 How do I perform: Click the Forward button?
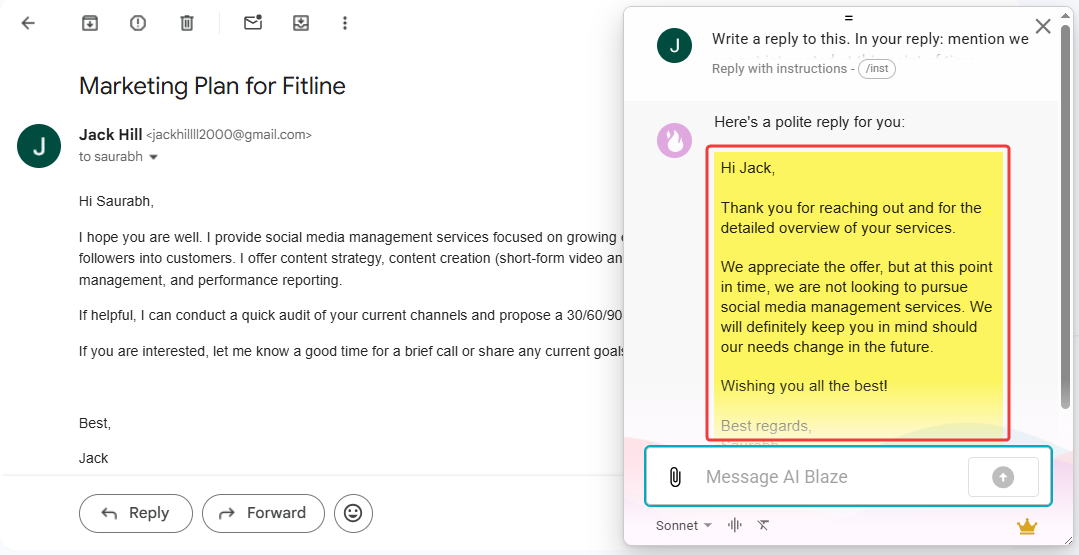pos(263,513)
